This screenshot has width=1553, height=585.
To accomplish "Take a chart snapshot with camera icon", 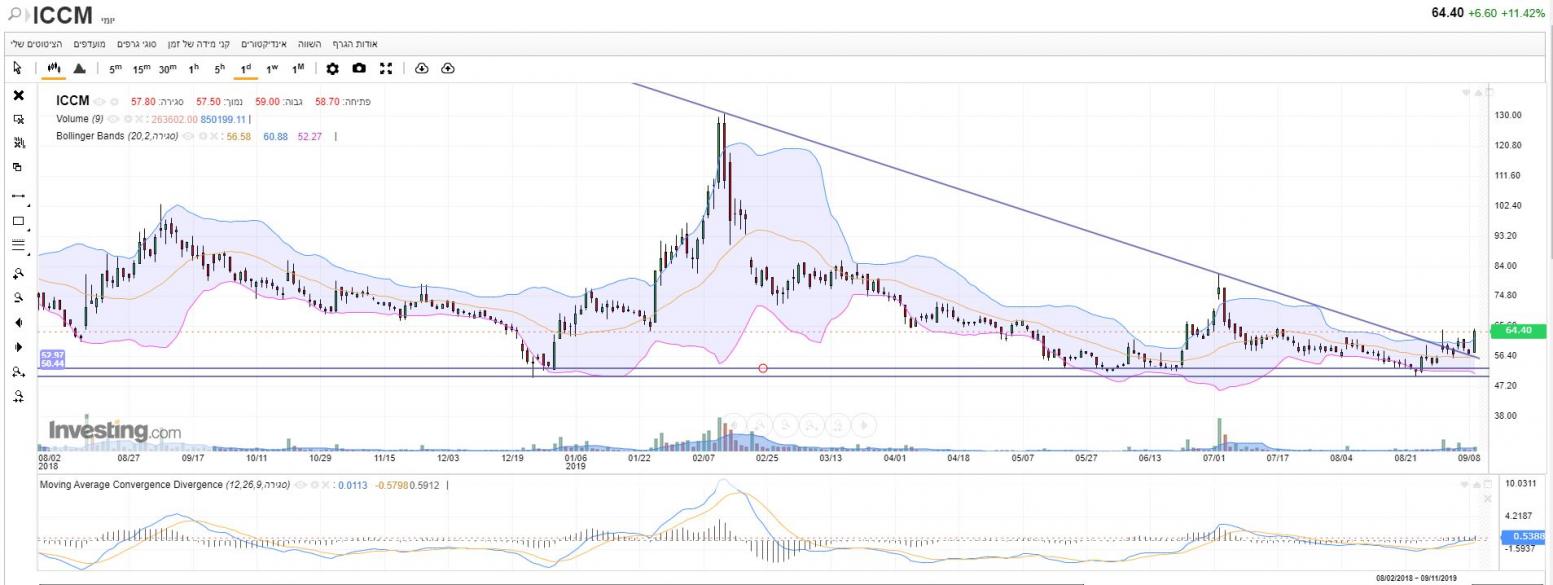I will point(359,68).
